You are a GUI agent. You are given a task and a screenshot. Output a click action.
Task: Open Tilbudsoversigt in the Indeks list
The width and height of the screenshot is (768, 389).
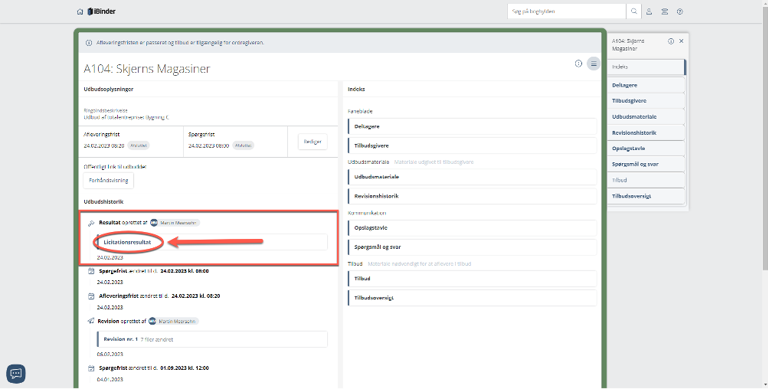tap(472, 297)
